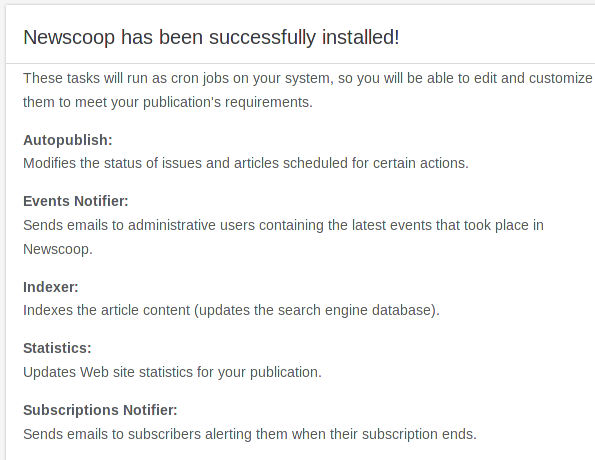The width and height of the screenshot is (595, 460).
Task: Click the 'Newscoop has been successfully installed!' heading
Action: click(211, 38)
